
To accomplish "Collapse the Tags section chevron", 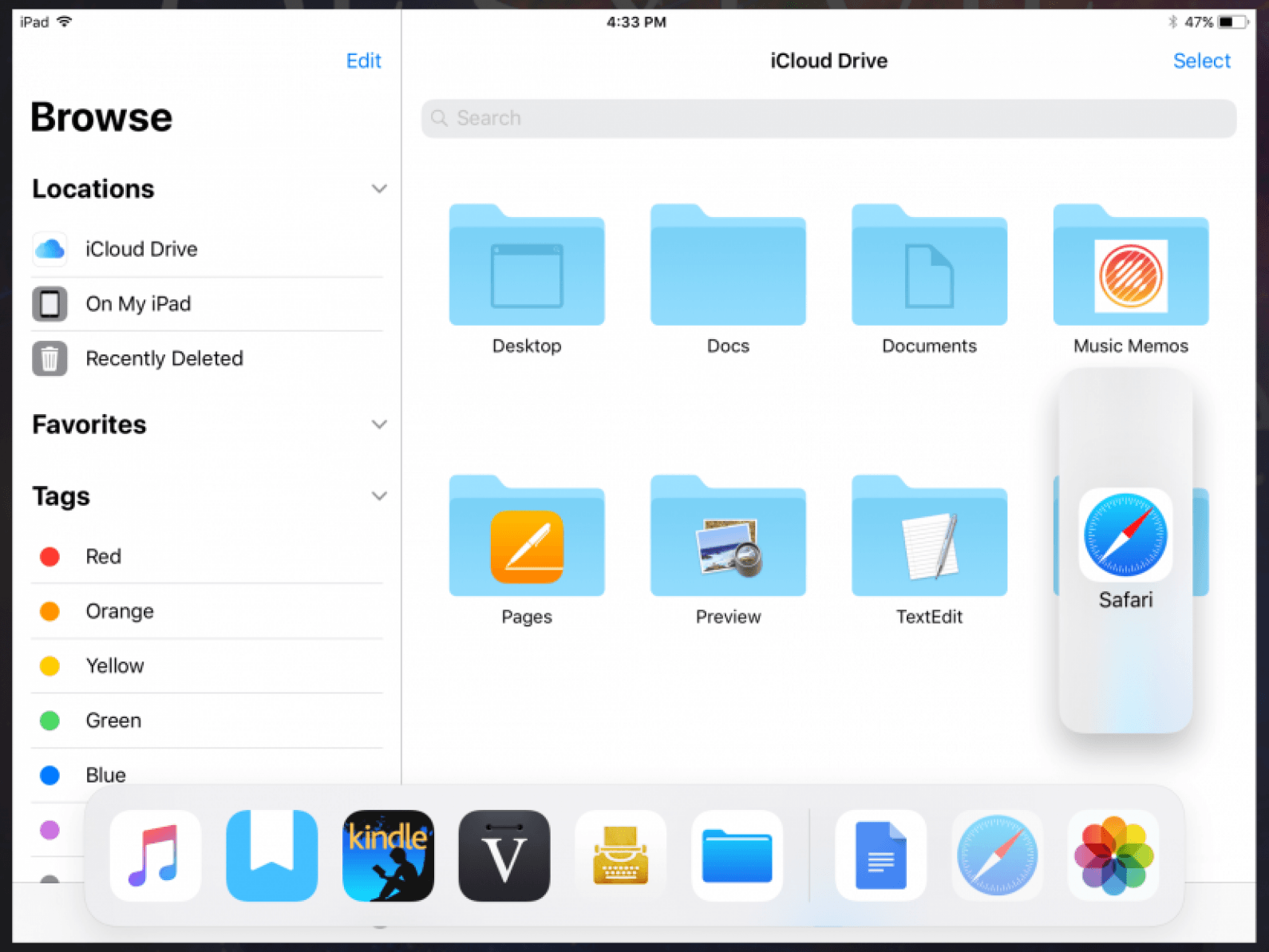I will [x=379, y=496].
